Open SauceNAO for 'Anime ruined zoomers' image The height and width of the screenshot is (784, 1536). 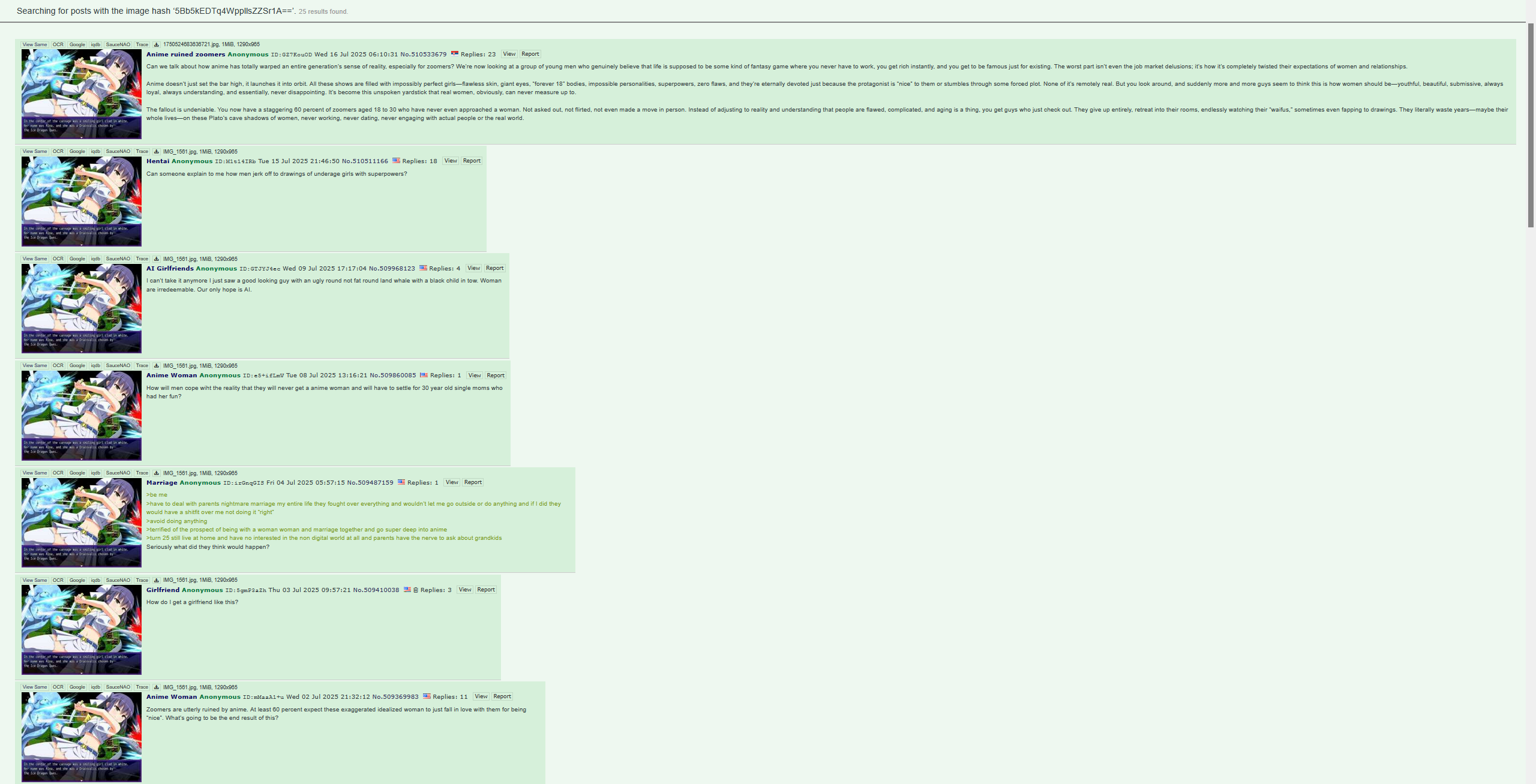[118, 44]
